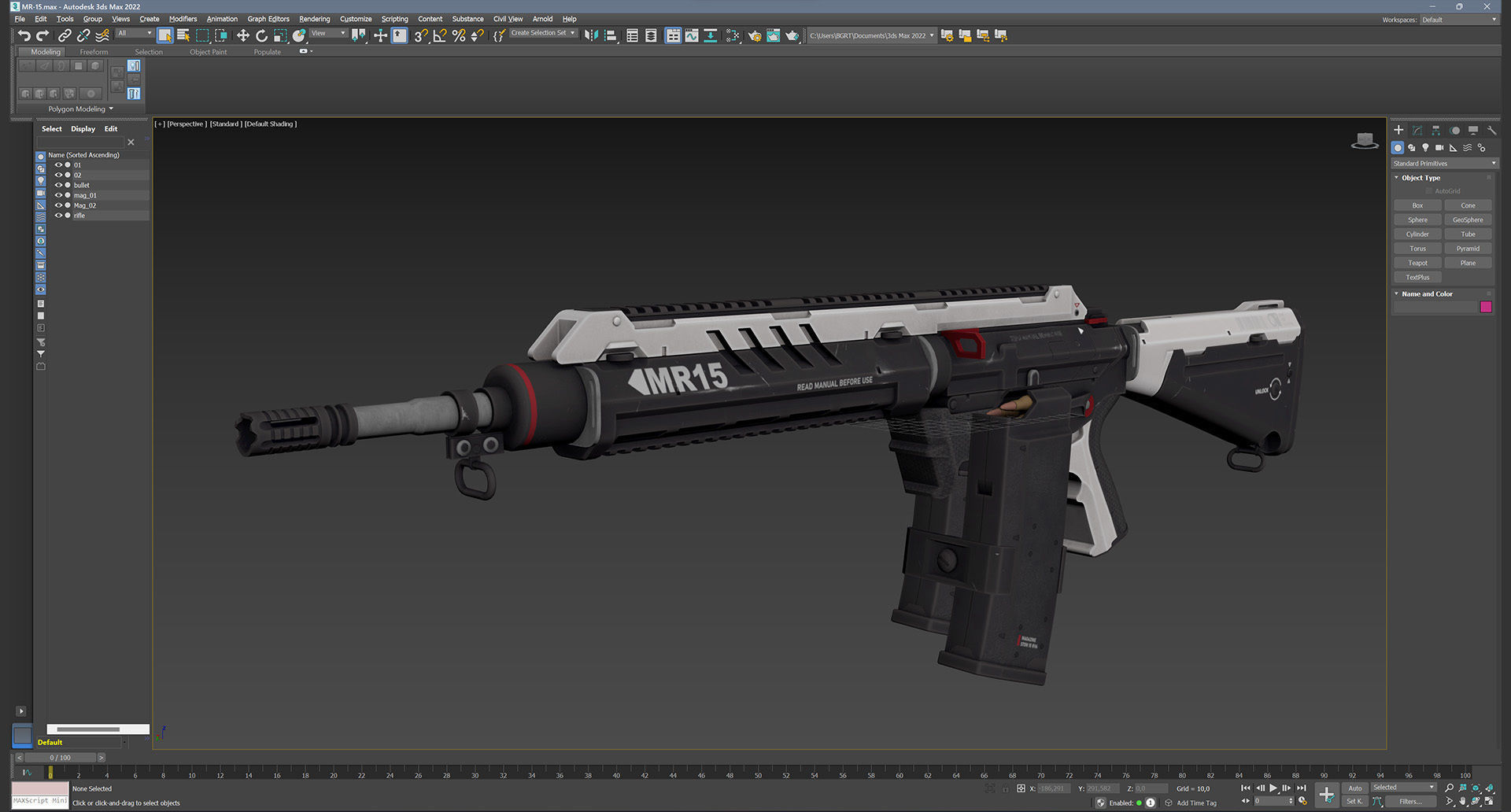
Task: Click the Undo arrow icon
Action: [x=24, y=35]
